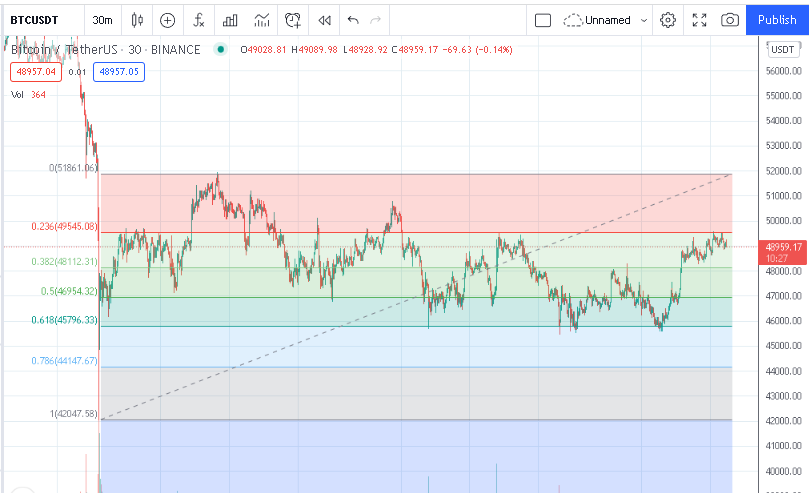
Task: Click the Fibonacci 0(51861.06) level label
Action: coord(73,168)
